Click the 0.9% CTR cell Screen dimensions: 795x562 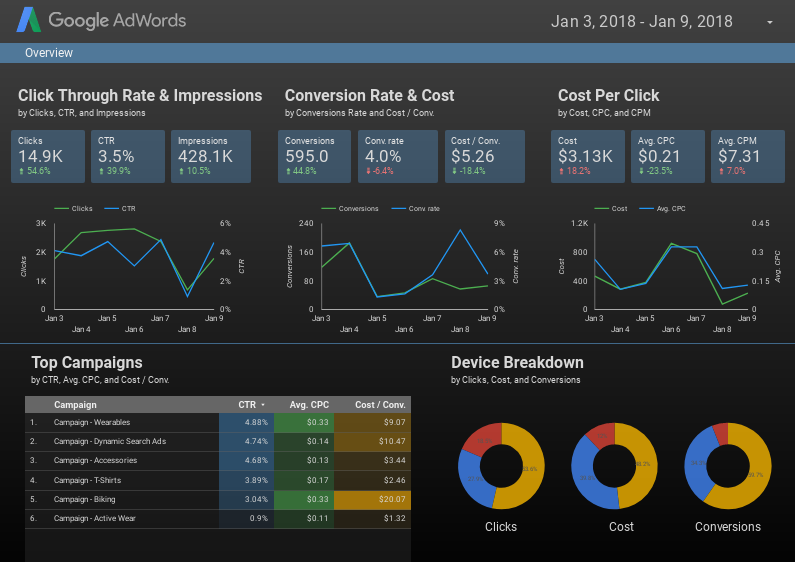pyautogui.click(x=246, y=518)
